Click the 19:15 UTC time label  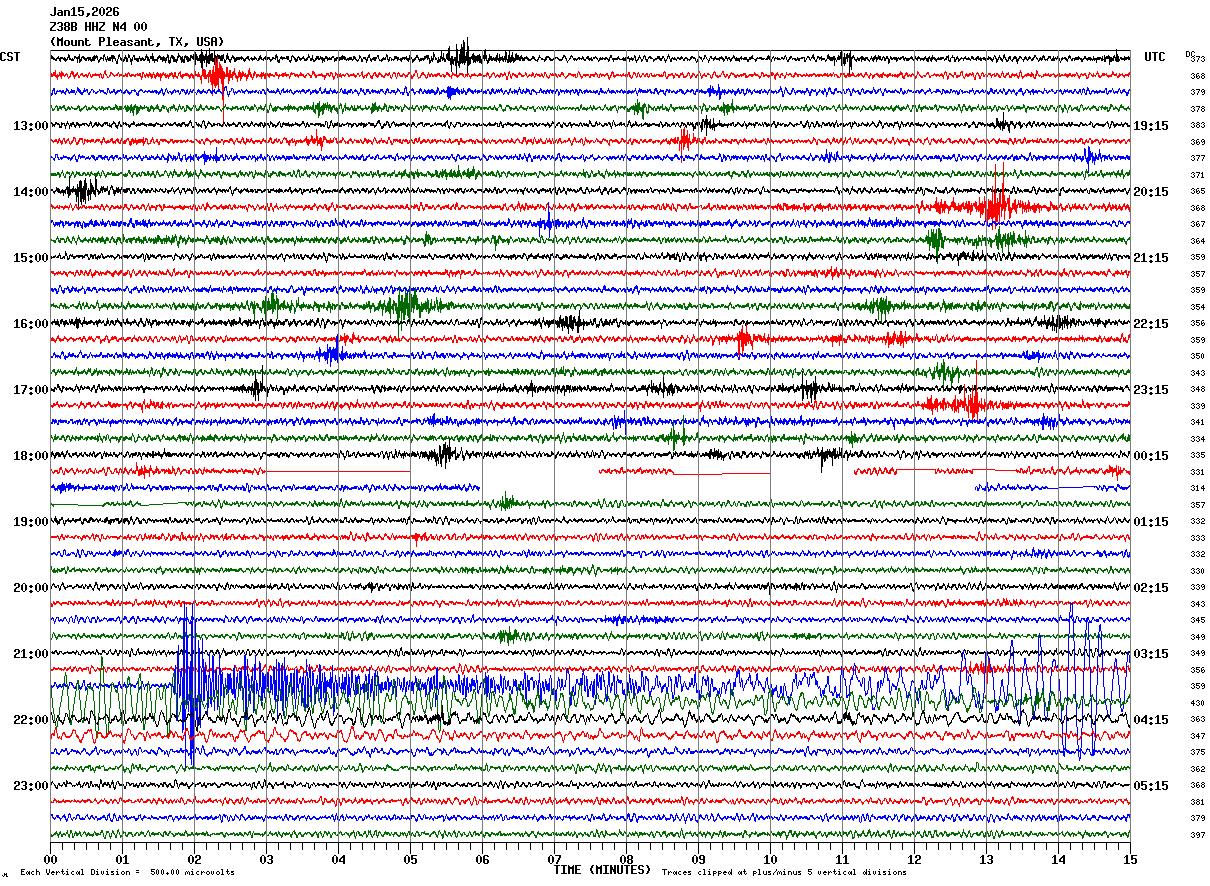1151,126
